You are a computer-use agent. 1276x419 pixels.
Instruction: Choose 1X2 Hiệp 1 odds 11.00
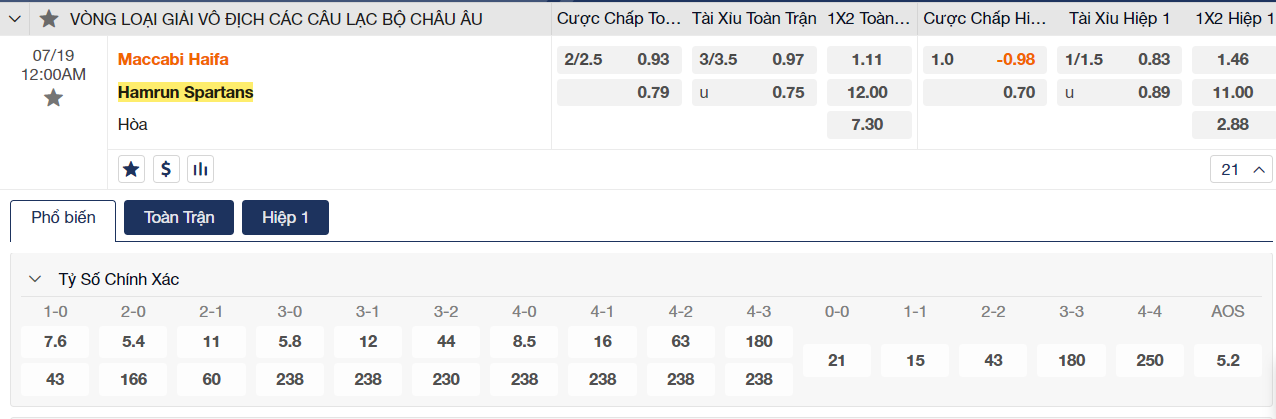click(1233, 93)
